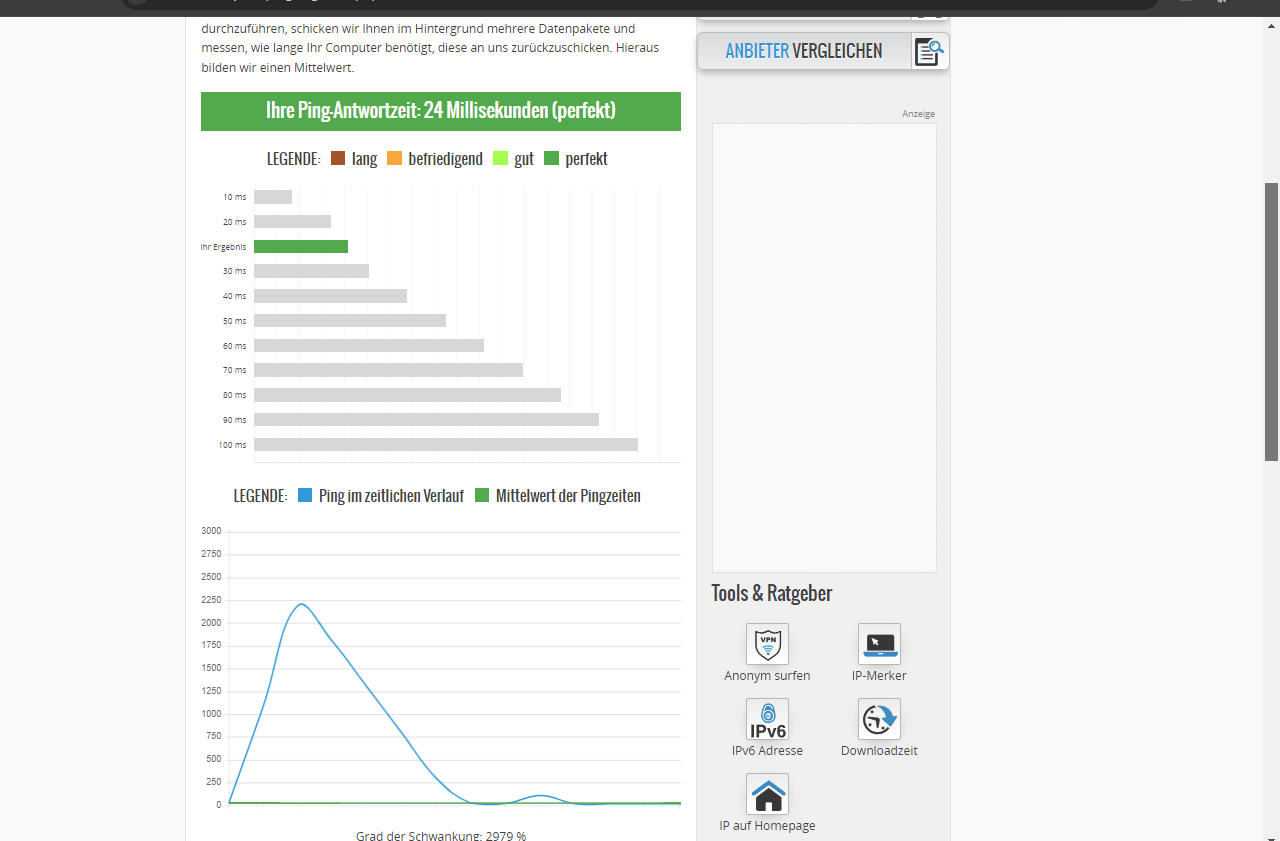The width and height of the screenshot is (1280, 841).
Task: Click the page vertical scrollbar thumb
Action: pos(1272,322)
